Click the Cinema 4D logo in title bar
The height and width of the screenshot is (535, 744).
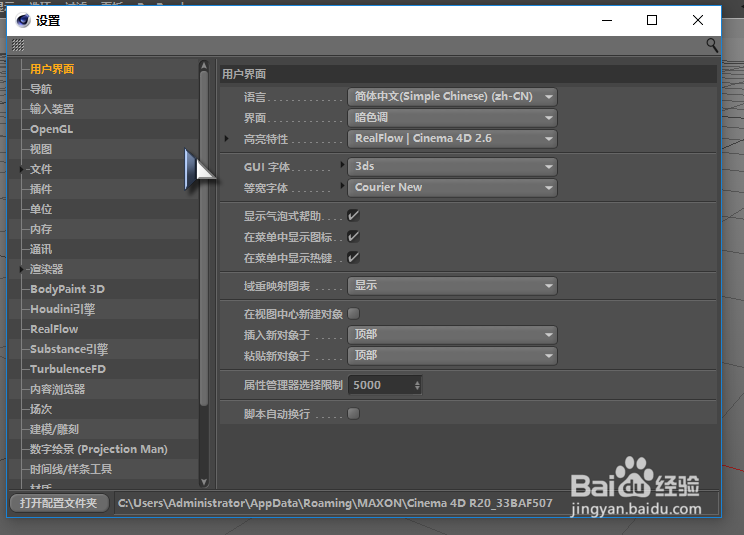pyautogui.click(x=23, y=20)
